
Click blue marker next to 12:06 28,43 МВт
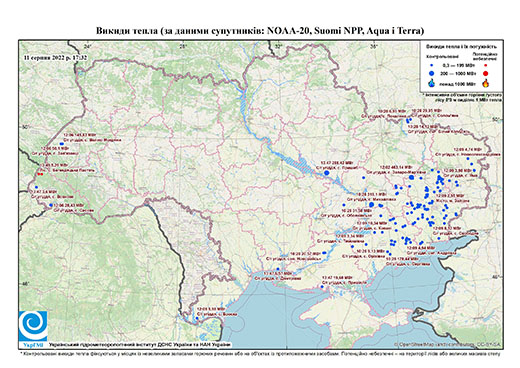pos(51,205)
